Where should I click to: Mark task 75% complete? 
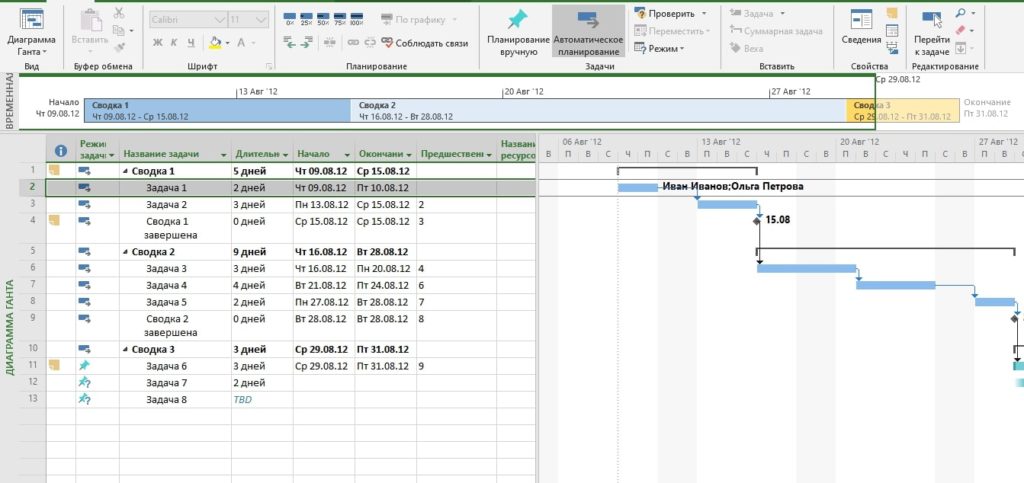339,19
